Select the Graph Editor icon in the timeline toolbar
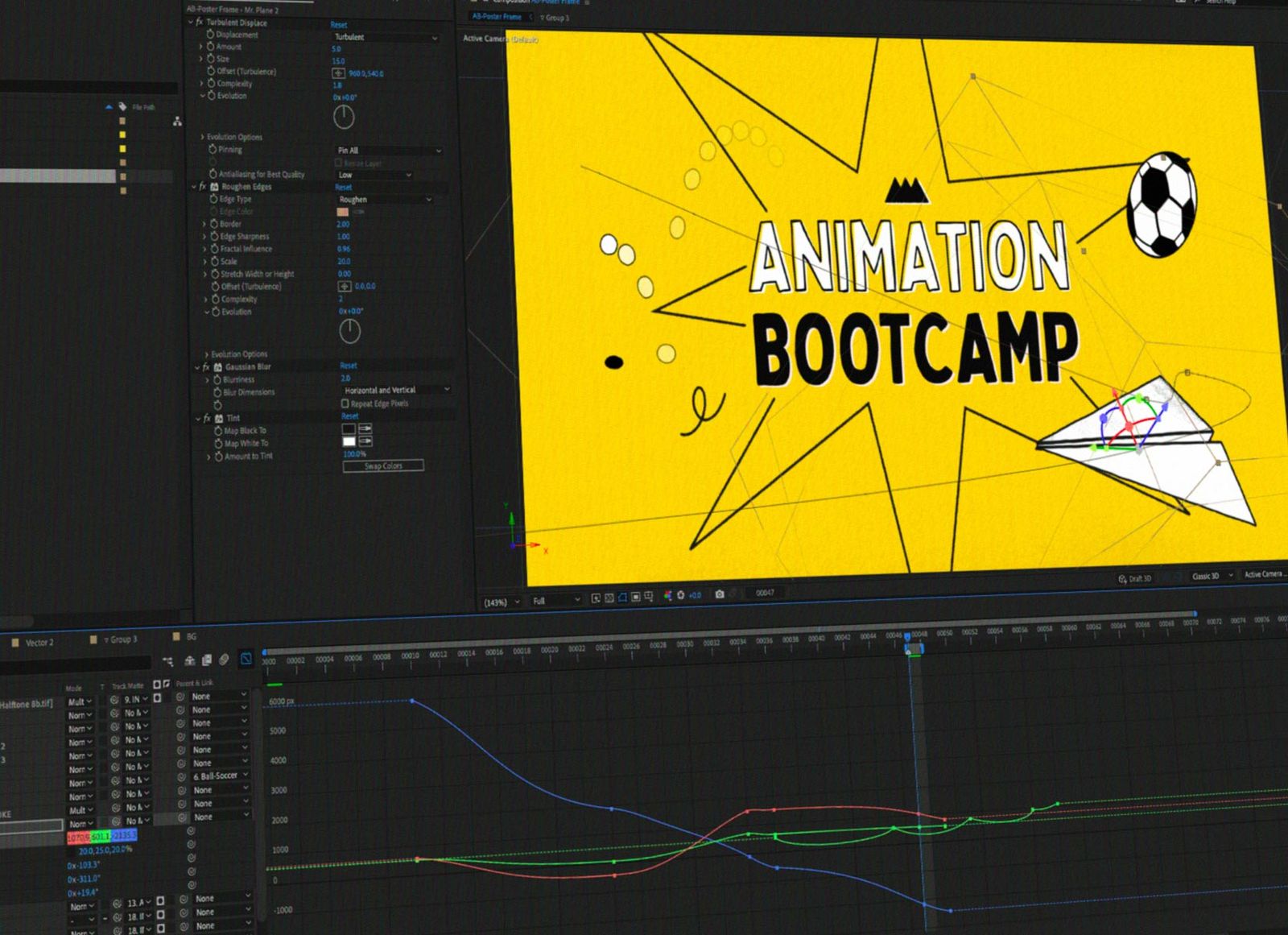Screen dimensions: 1288x935 point(246,660)
